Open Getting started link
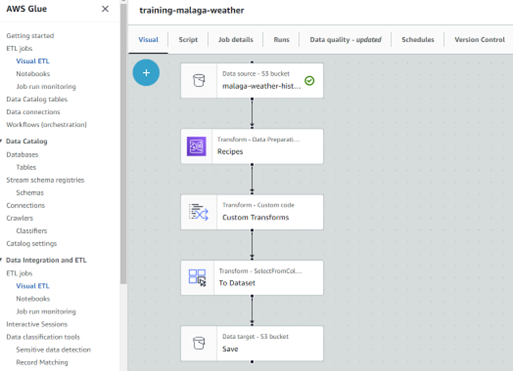This screenshot has height=371, width=513. coord(30,36)
